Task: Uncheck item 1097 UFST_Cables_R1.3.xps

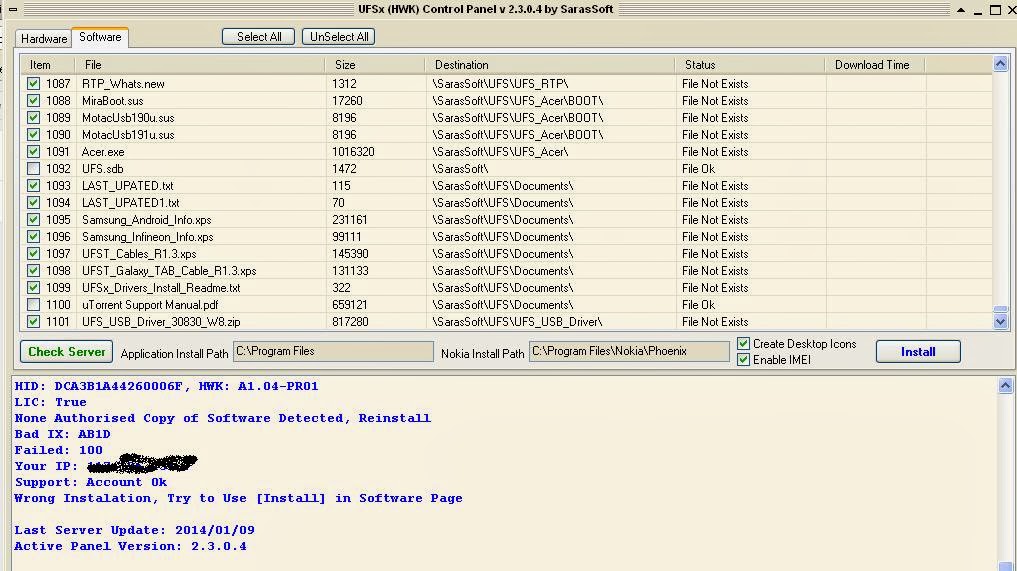Action: pyautogui.click(x=33, y=254)
